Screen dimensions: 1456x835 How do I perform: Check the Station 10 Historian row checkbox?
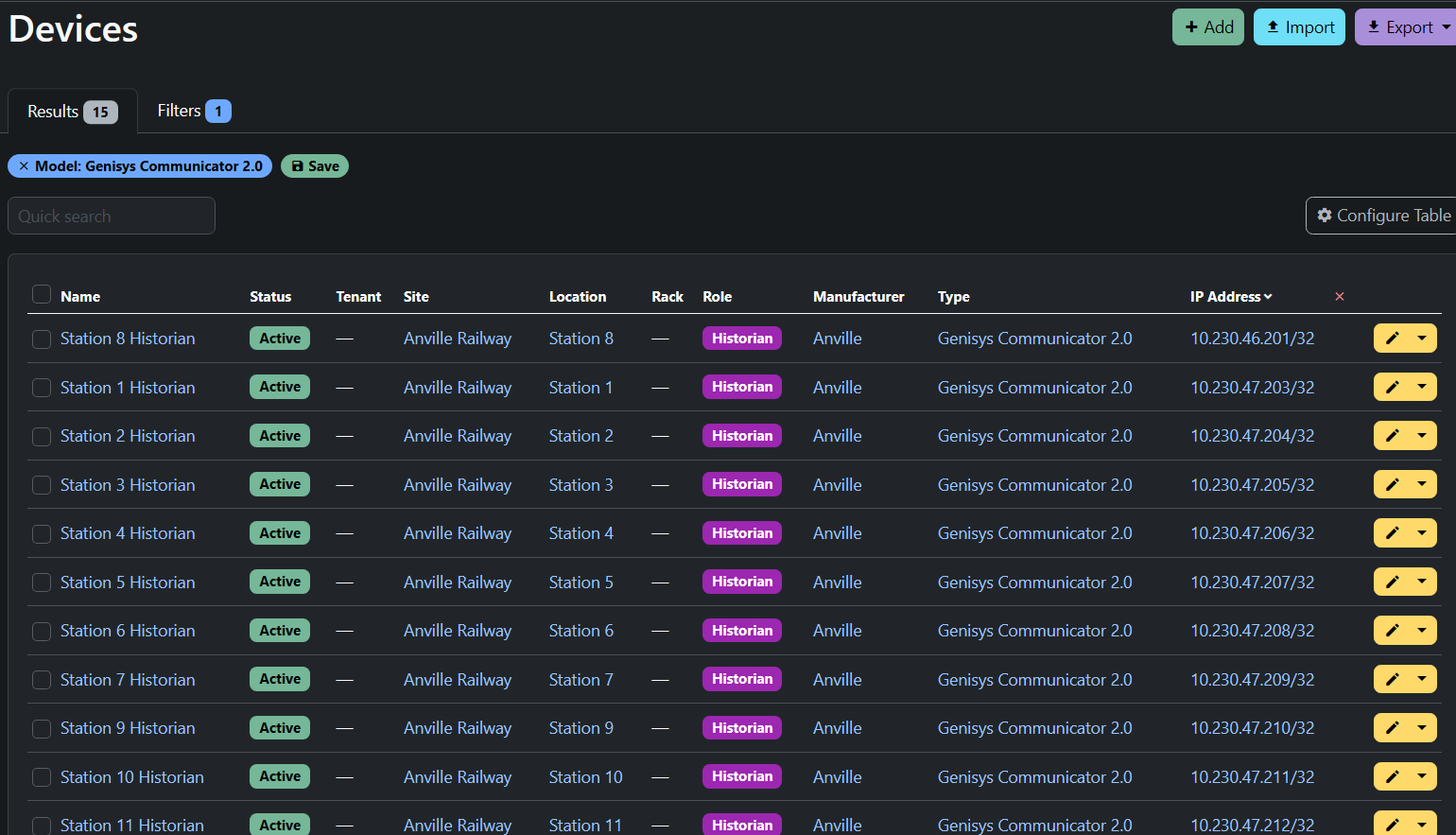42,777
